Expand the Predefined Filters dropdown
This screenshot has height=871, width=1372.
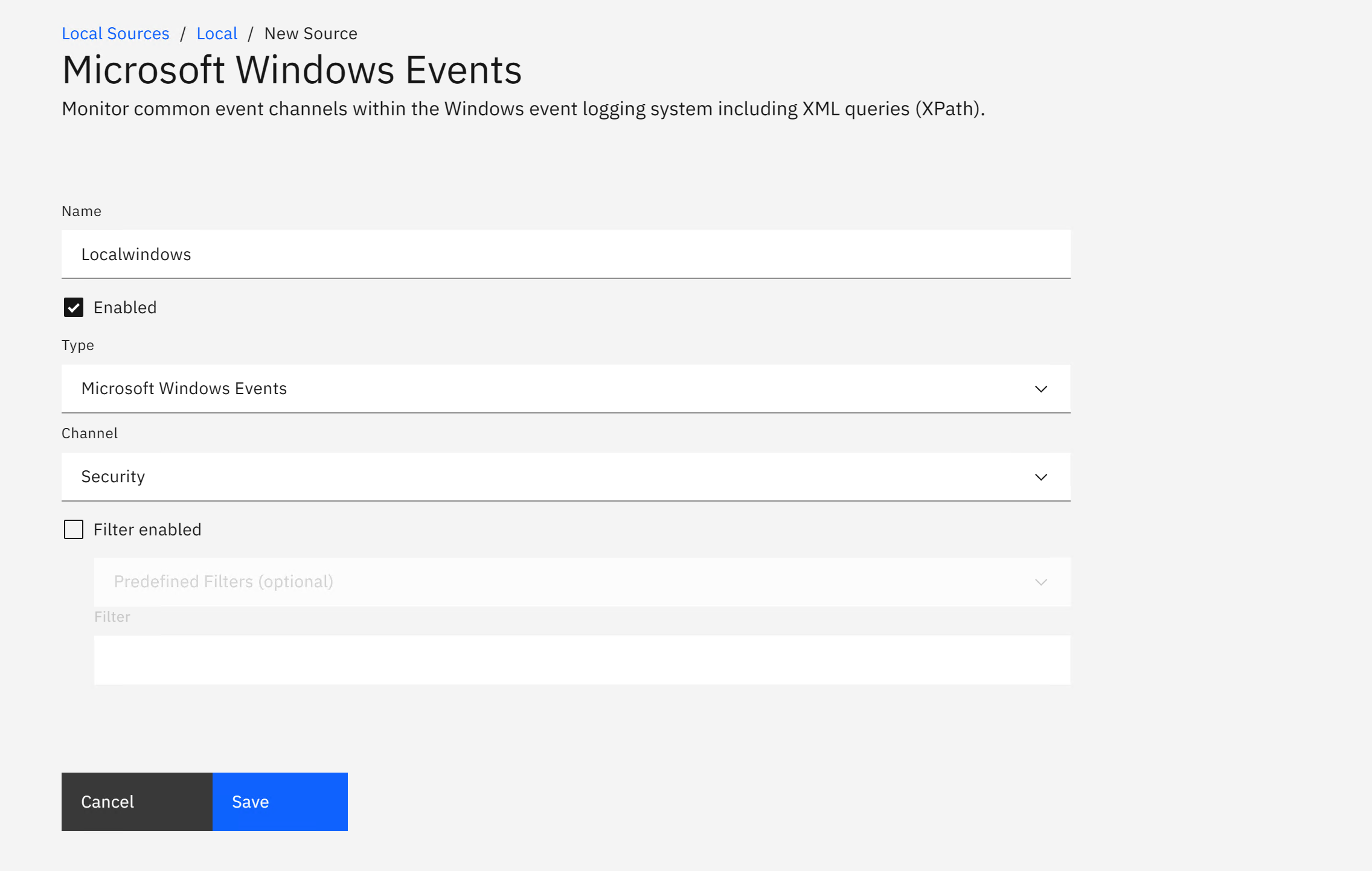(x=582, y=582)
